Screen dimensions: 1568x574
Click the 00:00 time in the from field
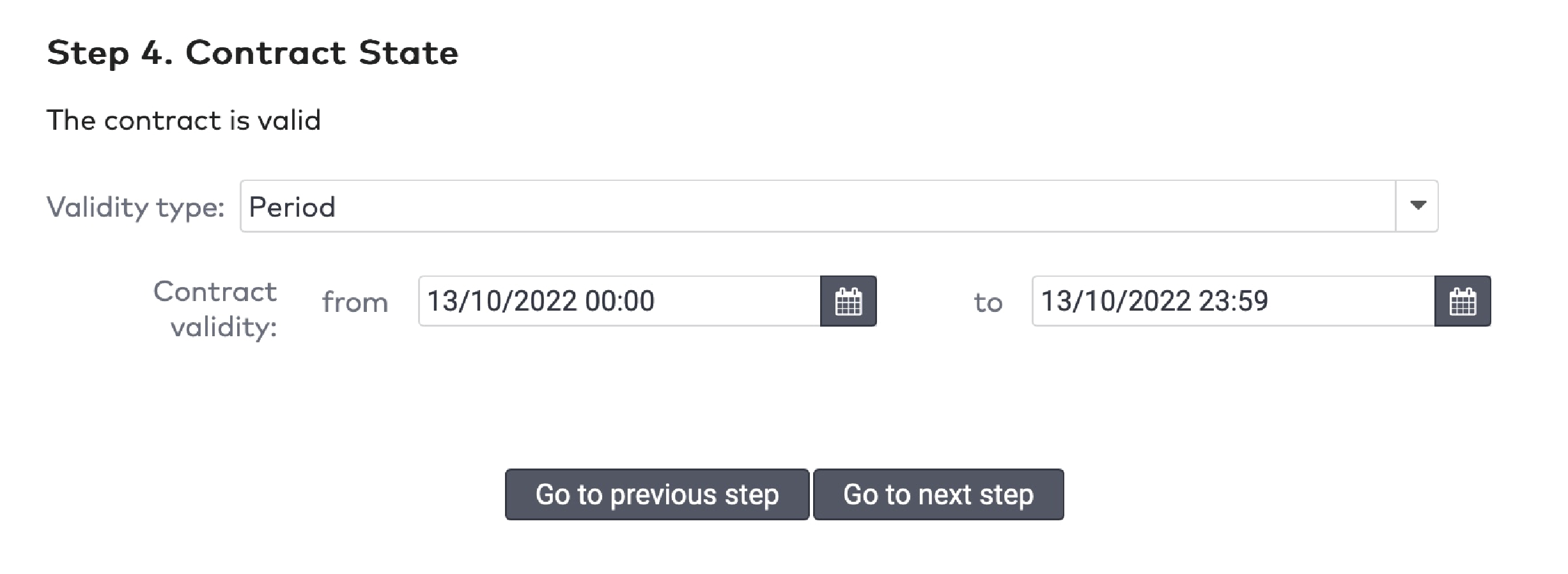pyautogui.click(x=619, y=301)
